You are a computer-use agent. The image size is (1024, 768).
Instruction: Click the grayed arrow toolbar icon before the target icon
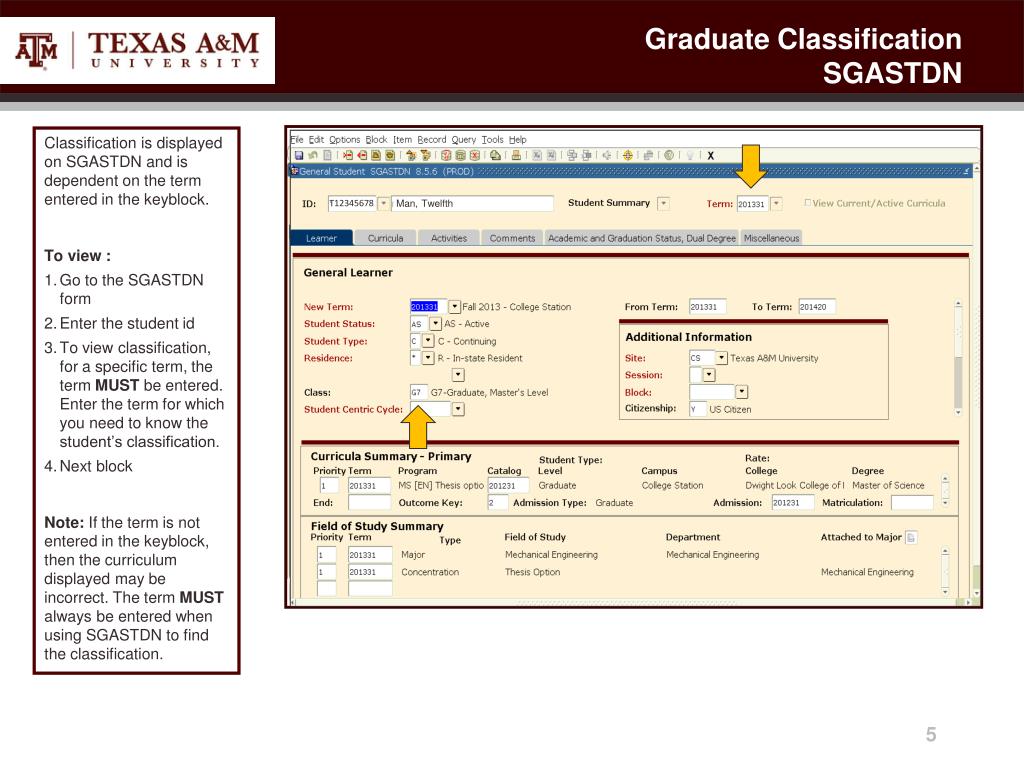click(x=607, y=155)
